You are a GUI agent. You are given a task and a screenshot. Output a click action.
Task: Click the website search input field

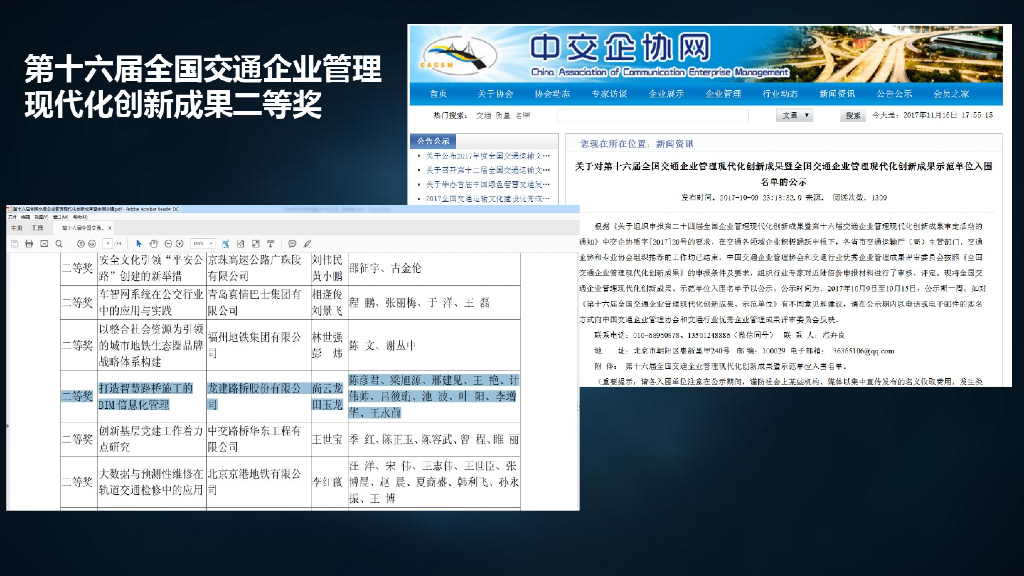pyautogui.click(x=652, y=116)
